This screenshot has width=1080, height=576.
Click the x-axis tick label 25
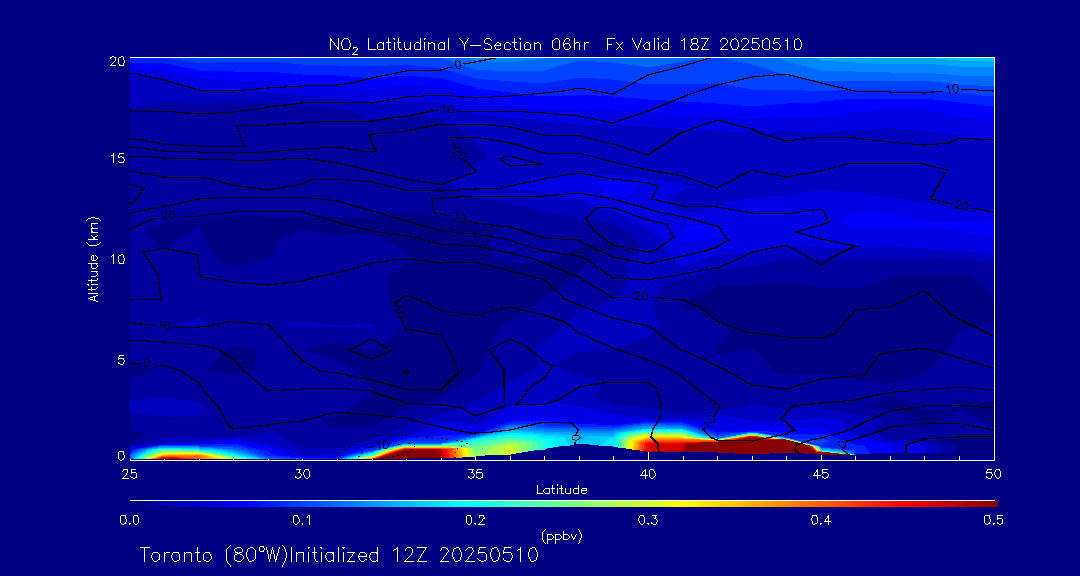[129, 473]
